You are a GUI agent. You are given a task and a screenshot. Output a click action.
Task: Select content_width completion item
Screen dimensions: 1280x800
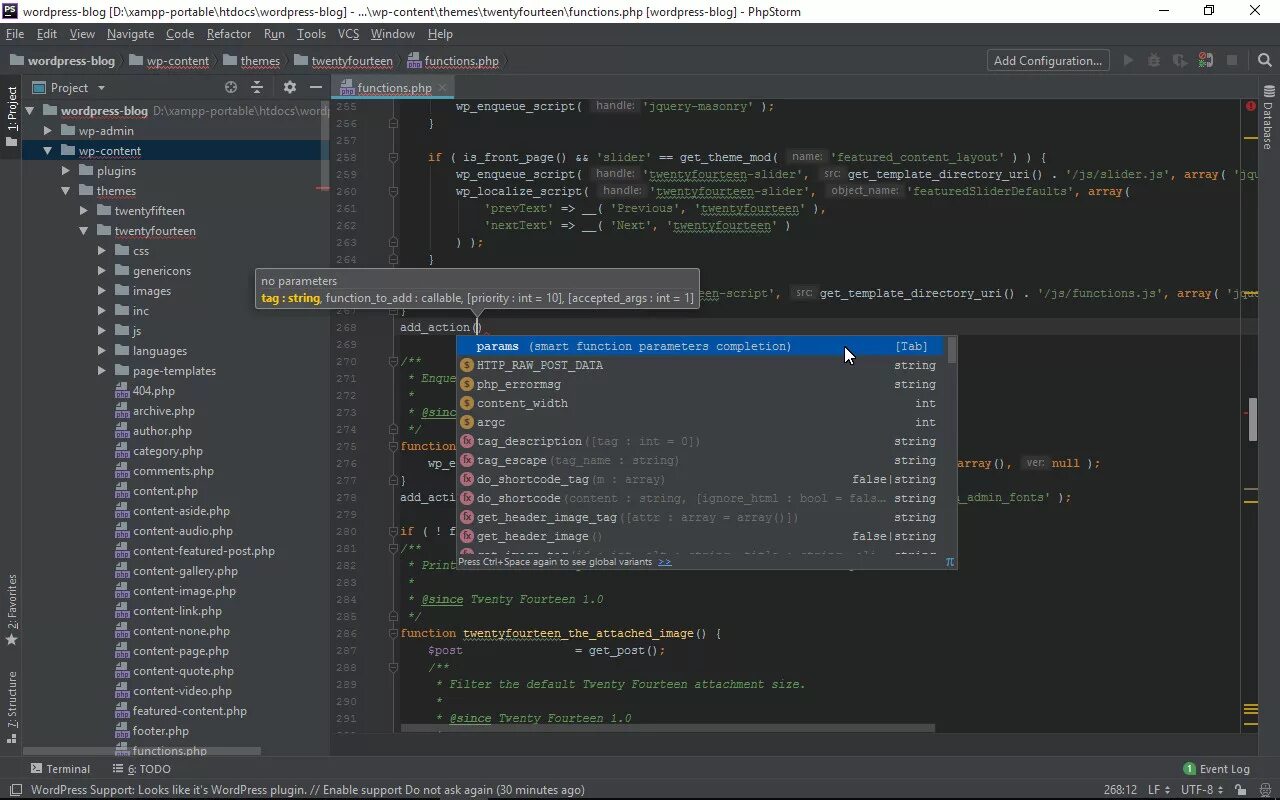tap(702, 403)
